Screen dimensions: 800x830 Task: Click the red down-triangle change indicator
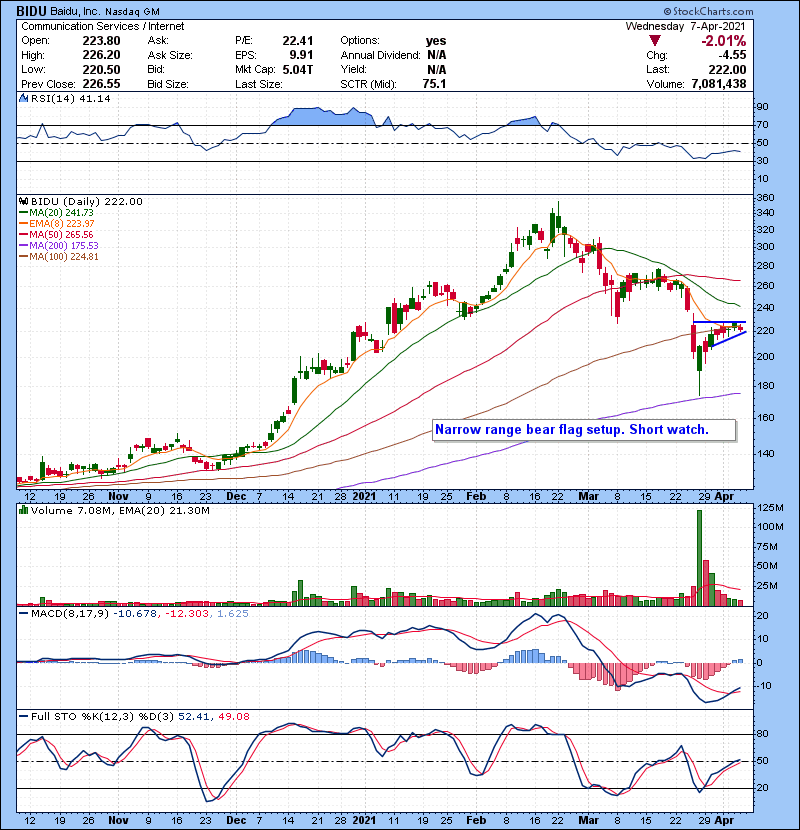coord(655,41)
